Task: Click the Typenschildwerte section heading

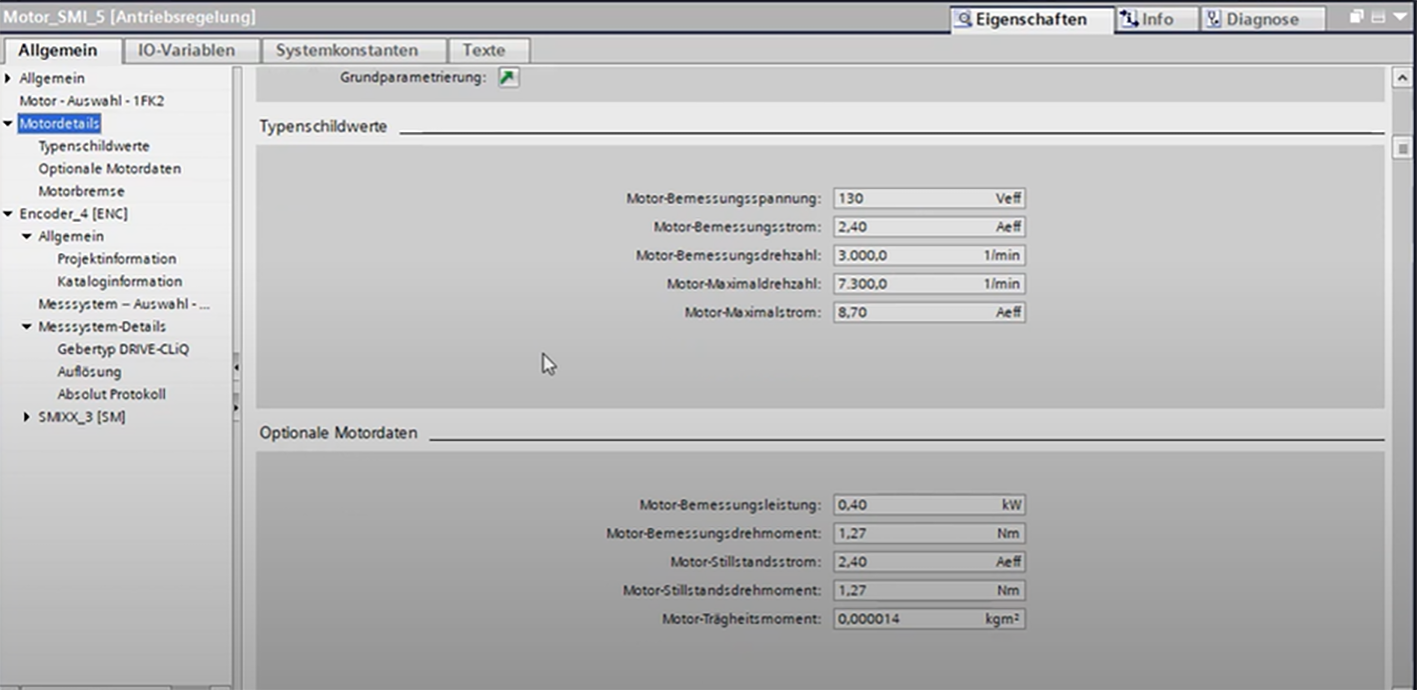Action: [323, 127]
